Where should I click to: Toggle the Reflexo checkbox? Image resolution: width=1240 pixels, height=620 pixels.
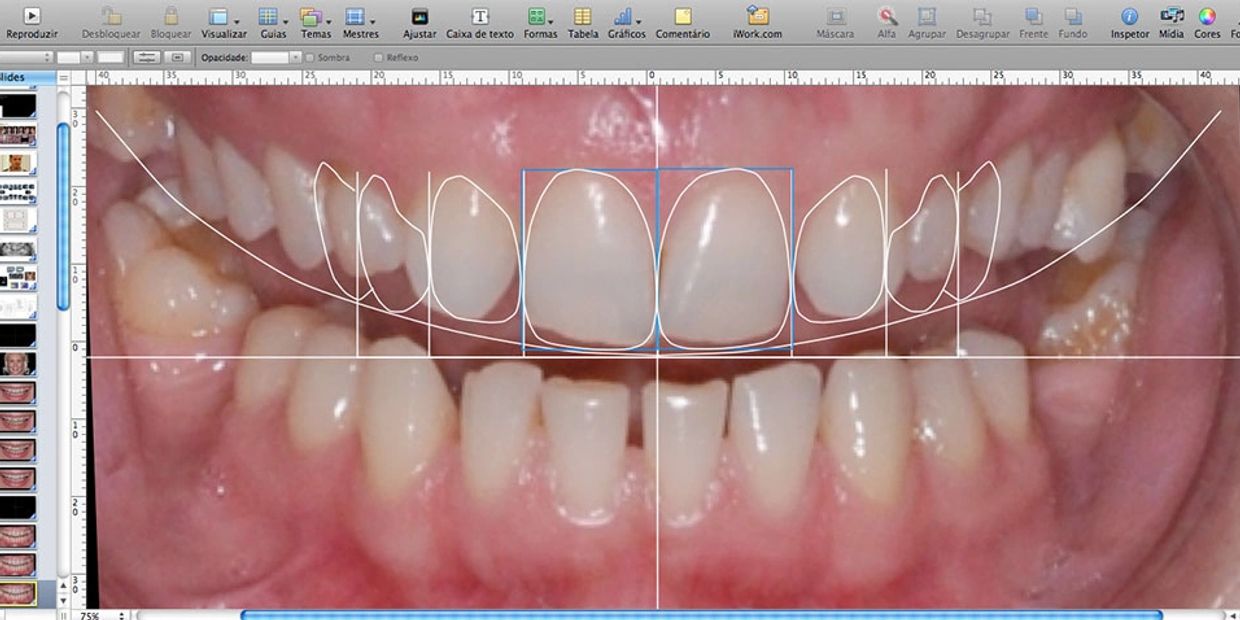(x=378, y=58)
